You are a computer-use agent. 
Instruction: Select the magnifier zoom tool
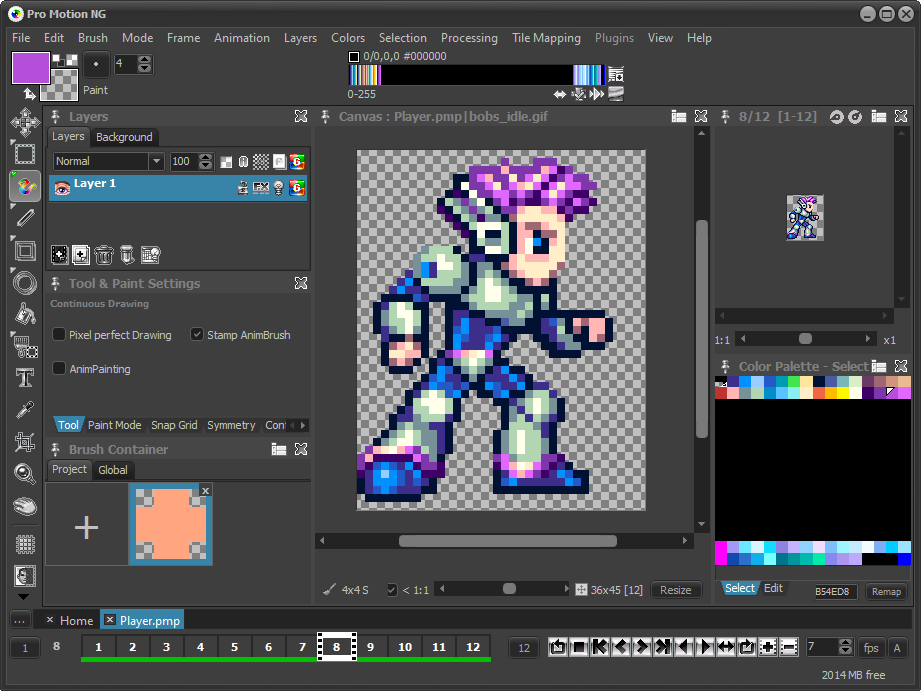[25, 473]
